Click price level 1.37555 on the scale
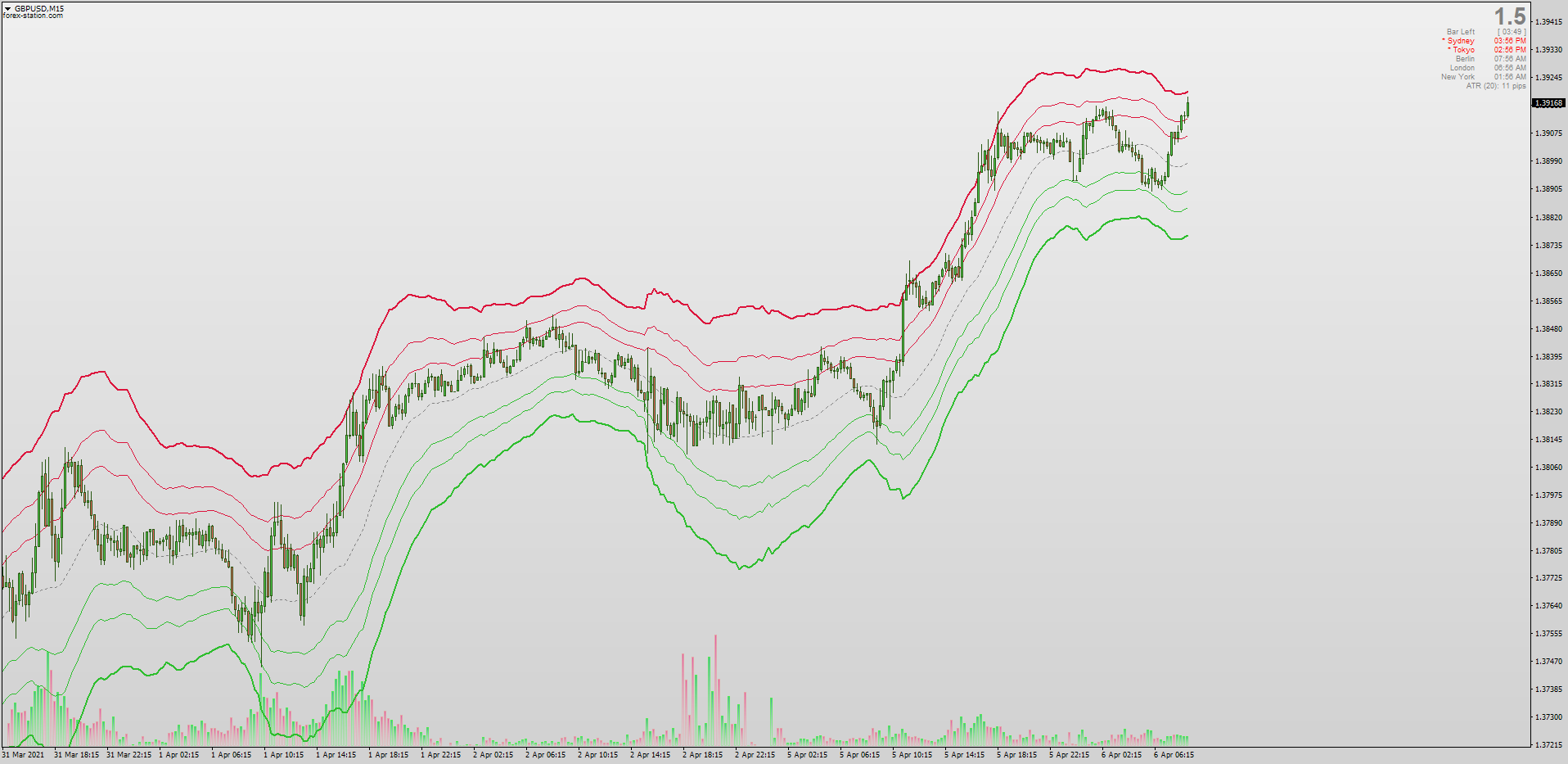Image resolution: width=1568 pixels, height=764 pixels. (1549, 634)
